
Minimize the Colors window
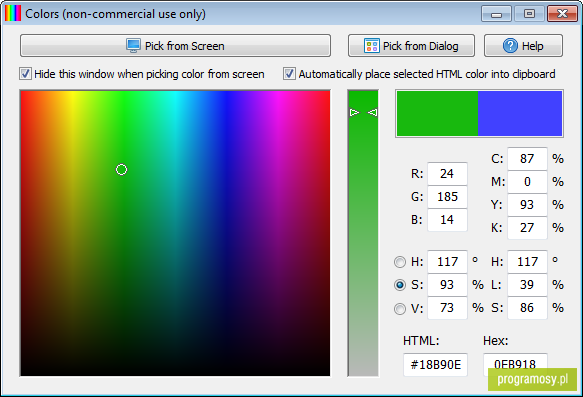(496, 14)
